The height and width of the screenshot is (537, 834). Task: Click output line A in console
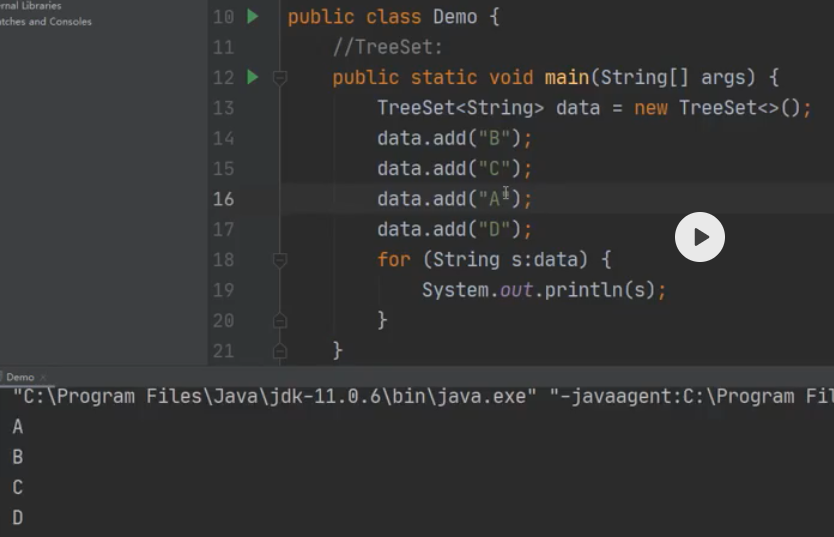pos(18,426)
